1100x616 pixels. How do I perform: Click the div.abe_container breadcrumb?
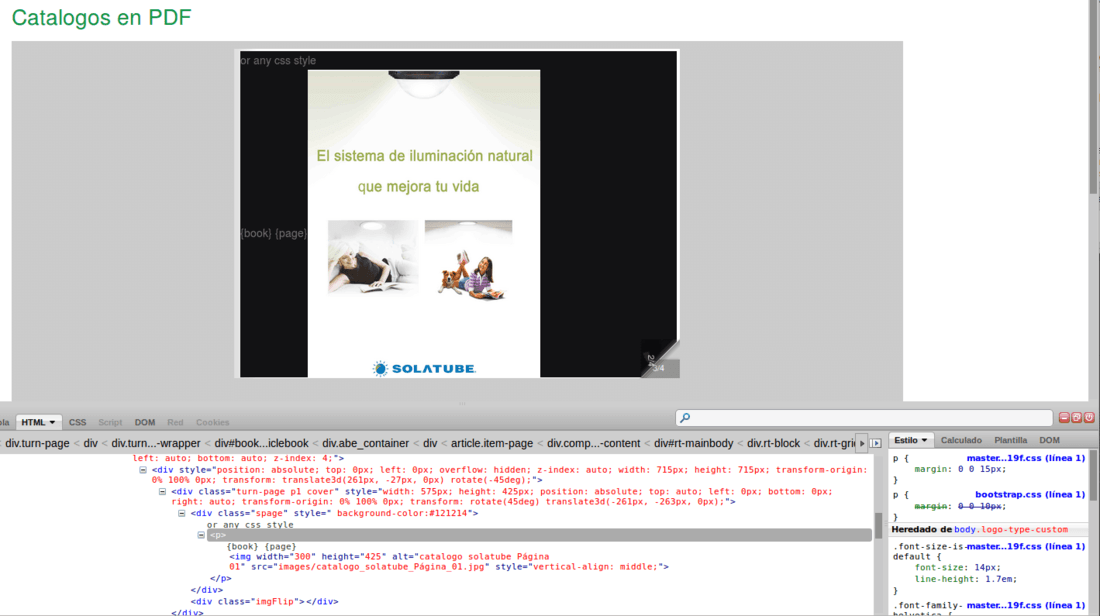point(365,443)
